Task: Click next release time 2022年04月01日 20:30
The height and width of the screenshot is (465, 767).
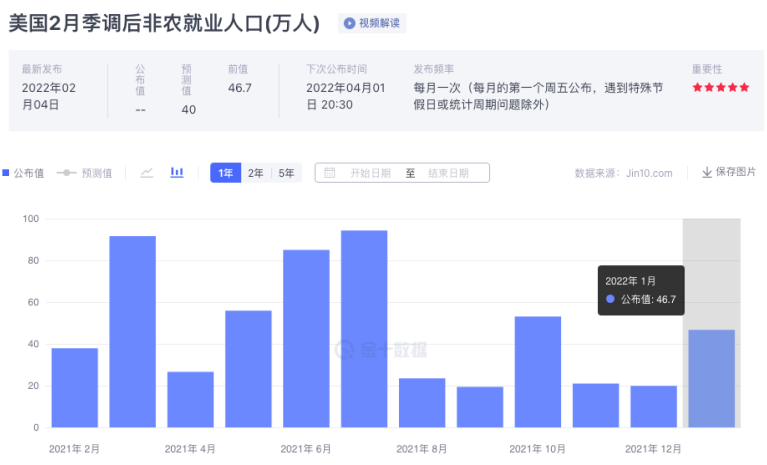Action: pyautogui.click(x=345, y=96)
